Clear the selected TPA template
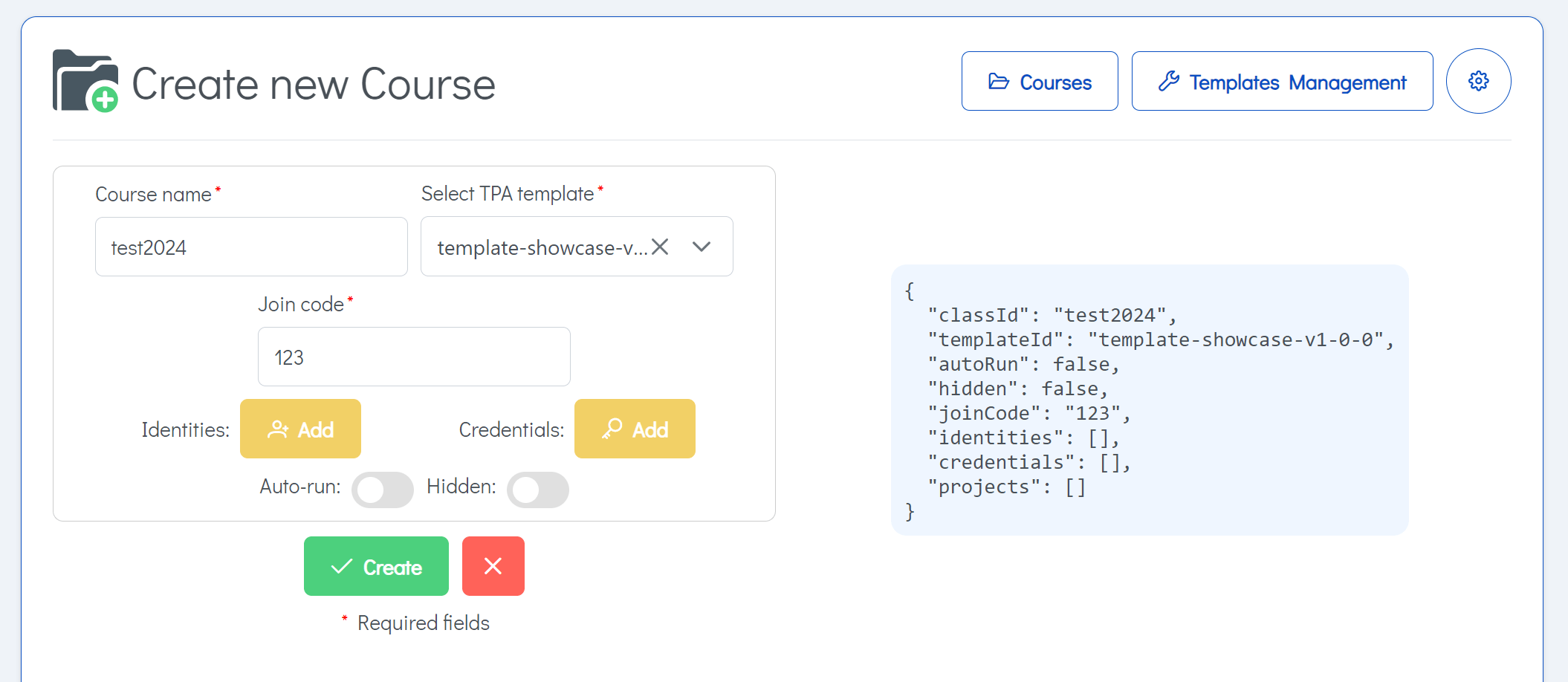The width and height of the screenshot is (1568, 682). [660, 247]
